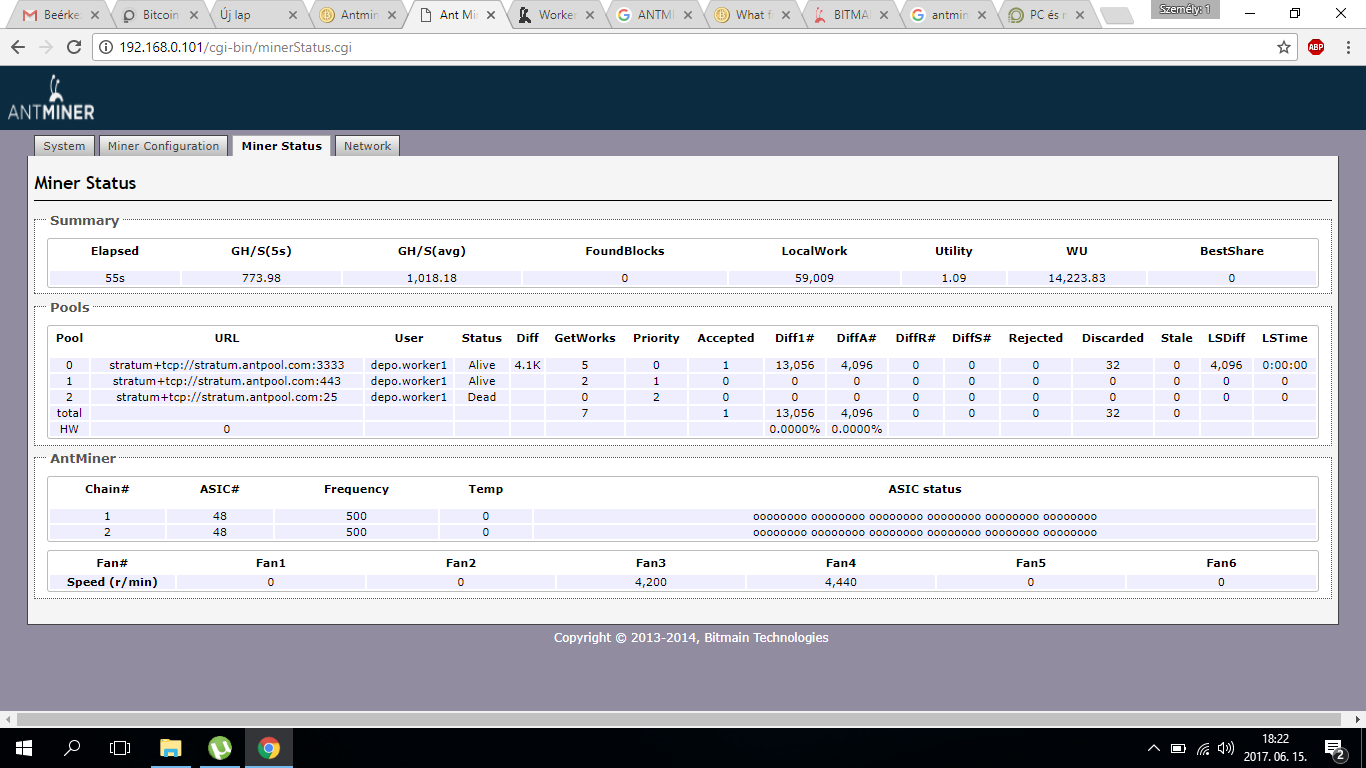Close the Ant Miner browser tab
1366x768 pixels.
point(492,15)
